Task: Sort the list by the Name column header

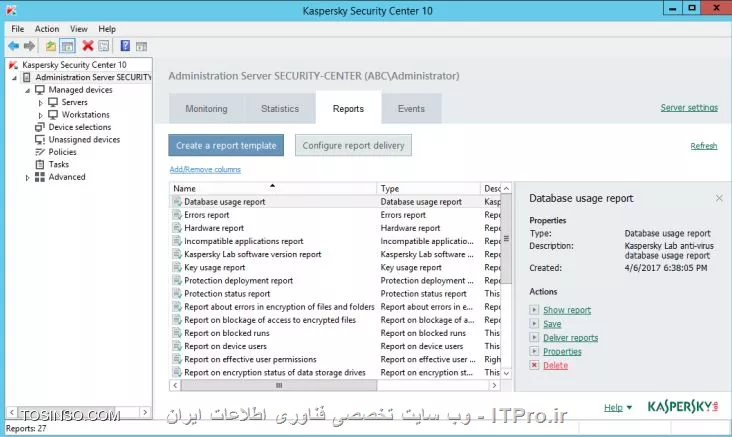Action: tap(273, 188)
